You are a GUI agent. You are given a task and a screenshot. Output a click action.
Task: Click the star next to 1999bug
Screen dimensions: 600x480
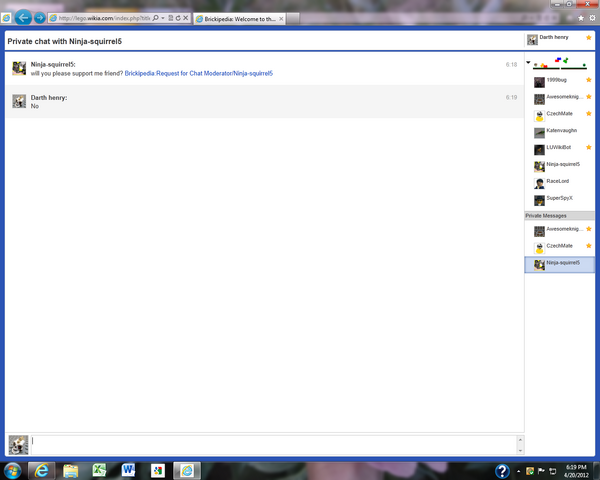[x=589, y=80]
